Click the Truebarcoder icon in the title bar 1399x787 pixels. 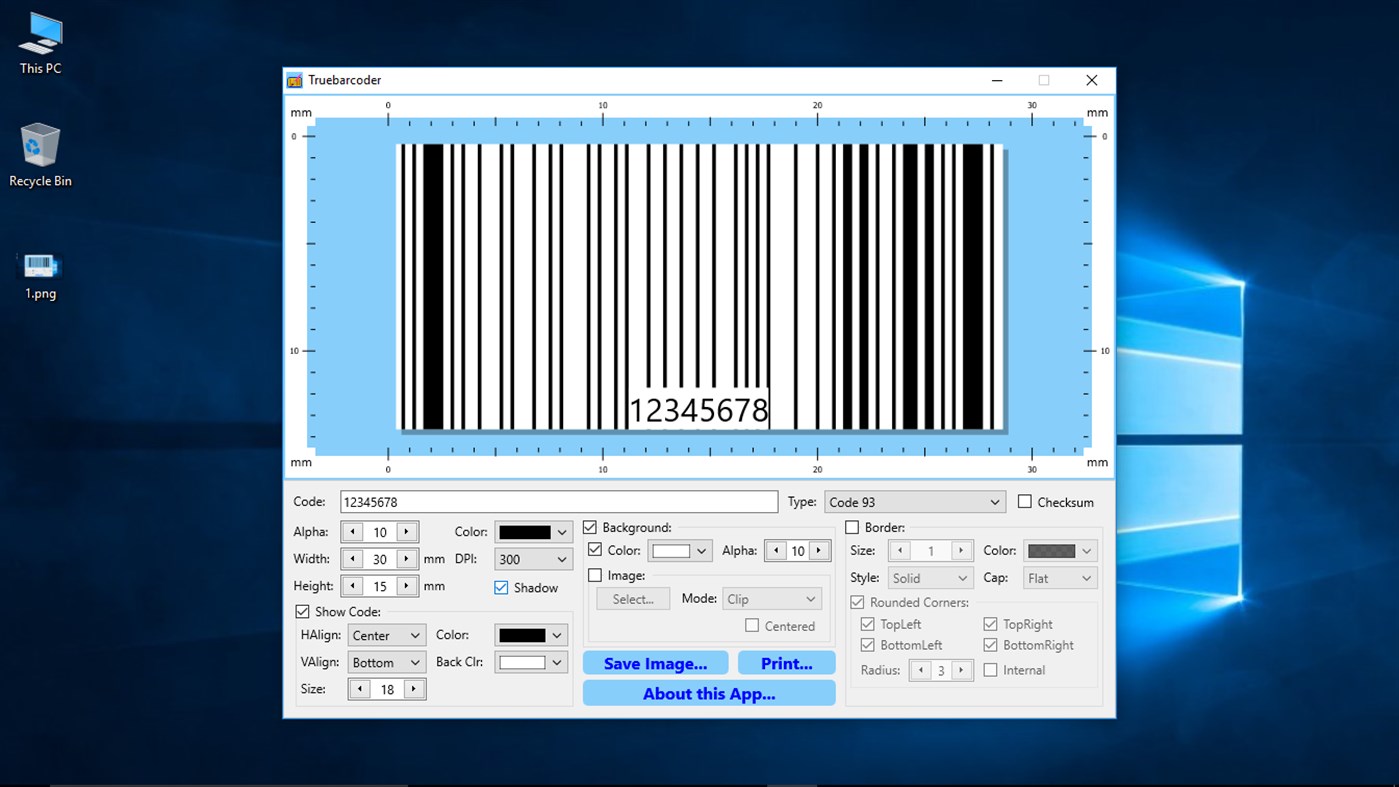(x=294, y=80)
